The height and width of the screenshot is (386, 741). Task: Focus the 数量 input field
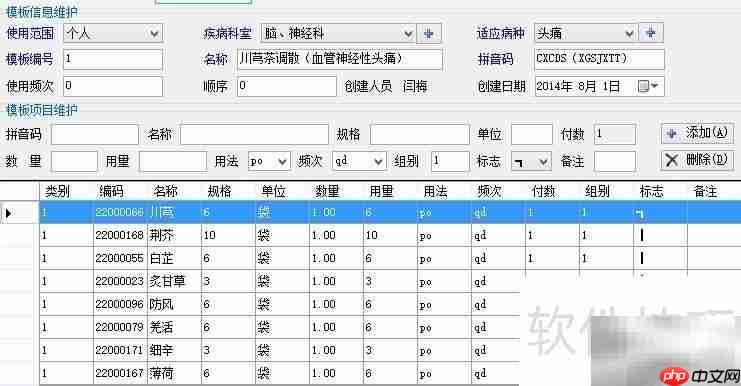(74, 162)
